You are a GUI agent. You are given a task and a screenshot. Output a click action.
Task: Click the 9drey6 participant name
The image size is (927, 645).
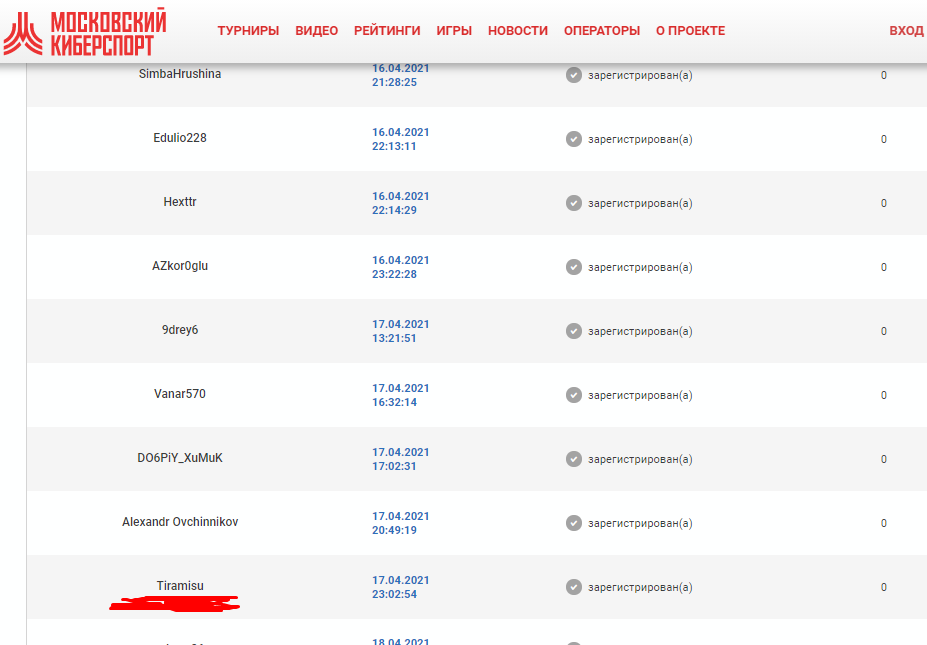[x=180, y=330]
